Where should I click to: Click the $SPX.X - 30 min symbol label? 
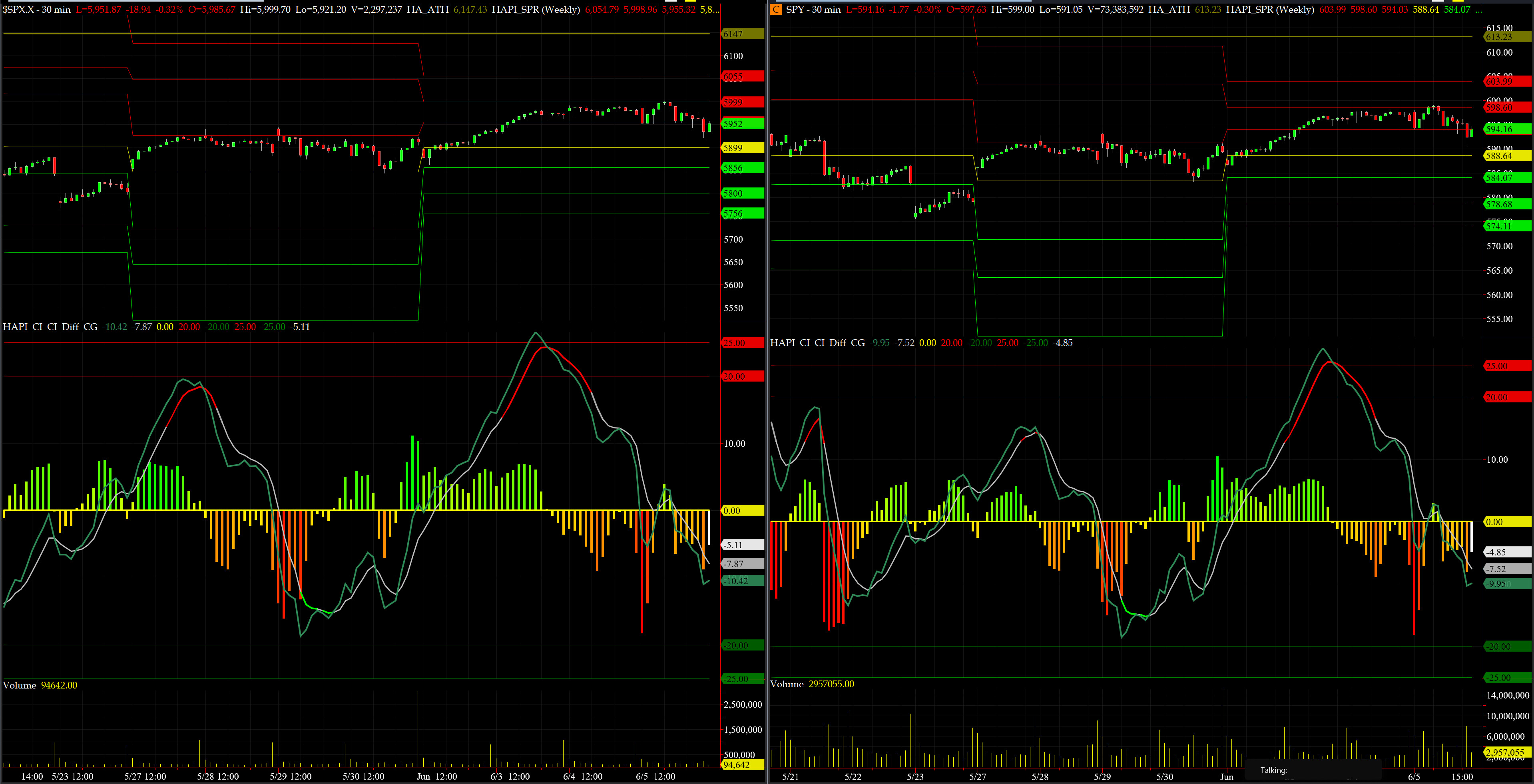point(37,10)
